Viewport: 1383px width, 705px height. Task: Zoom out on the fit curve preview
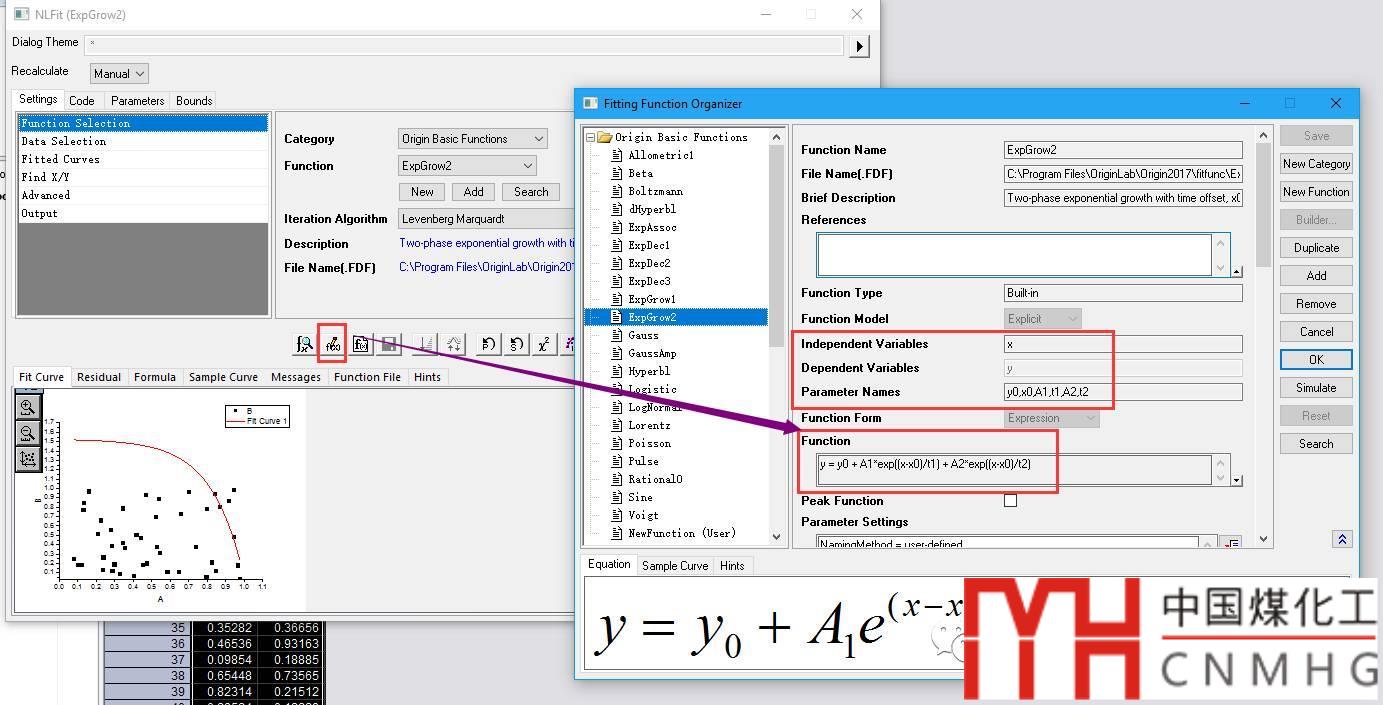[27, 433]
